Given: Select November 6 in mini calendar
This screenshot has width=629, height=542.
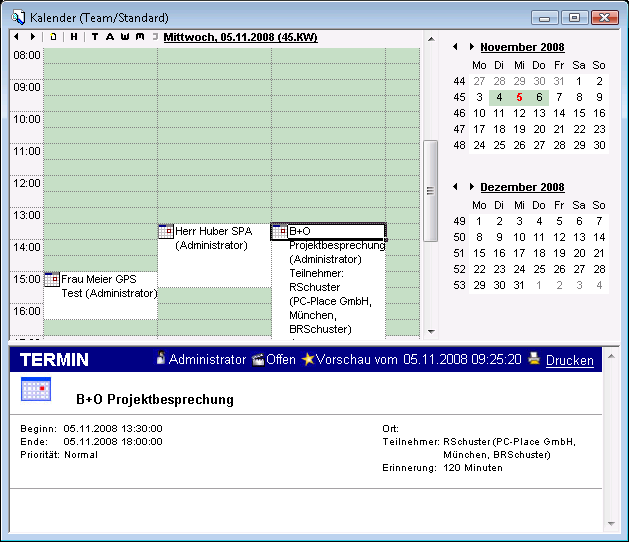Looking at the screenshot, I should [539, 97].
